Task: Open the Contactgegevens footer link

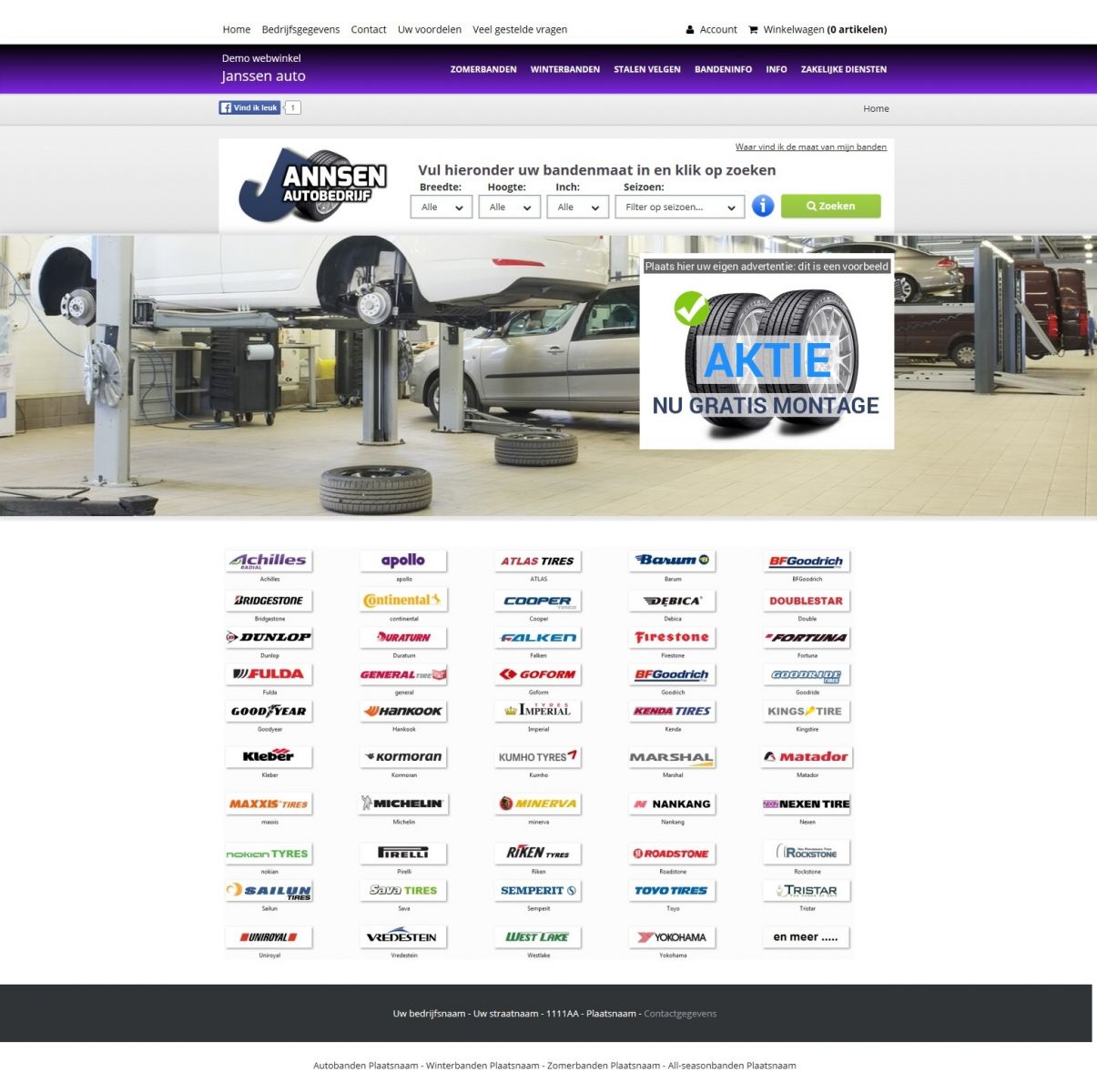Action: pos(680,1013)
